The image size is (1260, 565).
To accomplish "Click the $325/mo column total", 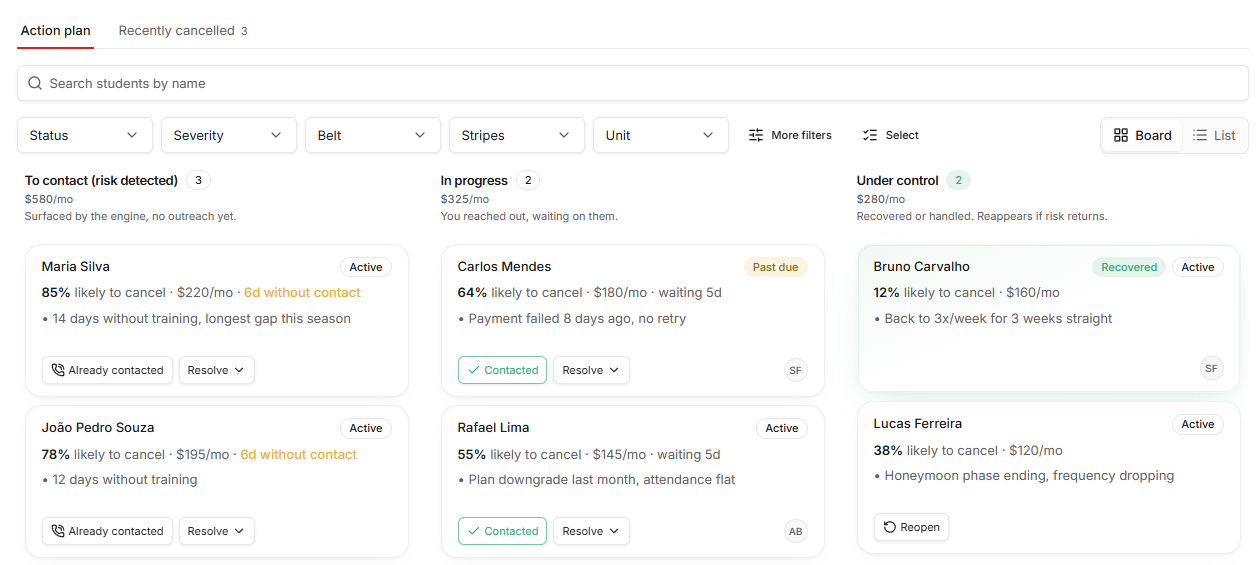I will 465,199.
